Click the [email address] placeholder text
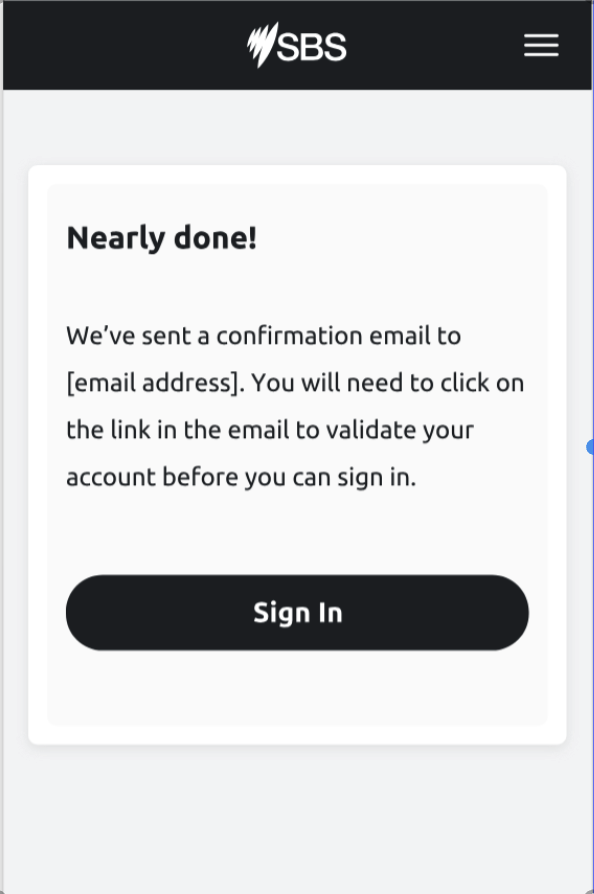The height and width of the screenshot is (894, 594). [x=155, y=383]
